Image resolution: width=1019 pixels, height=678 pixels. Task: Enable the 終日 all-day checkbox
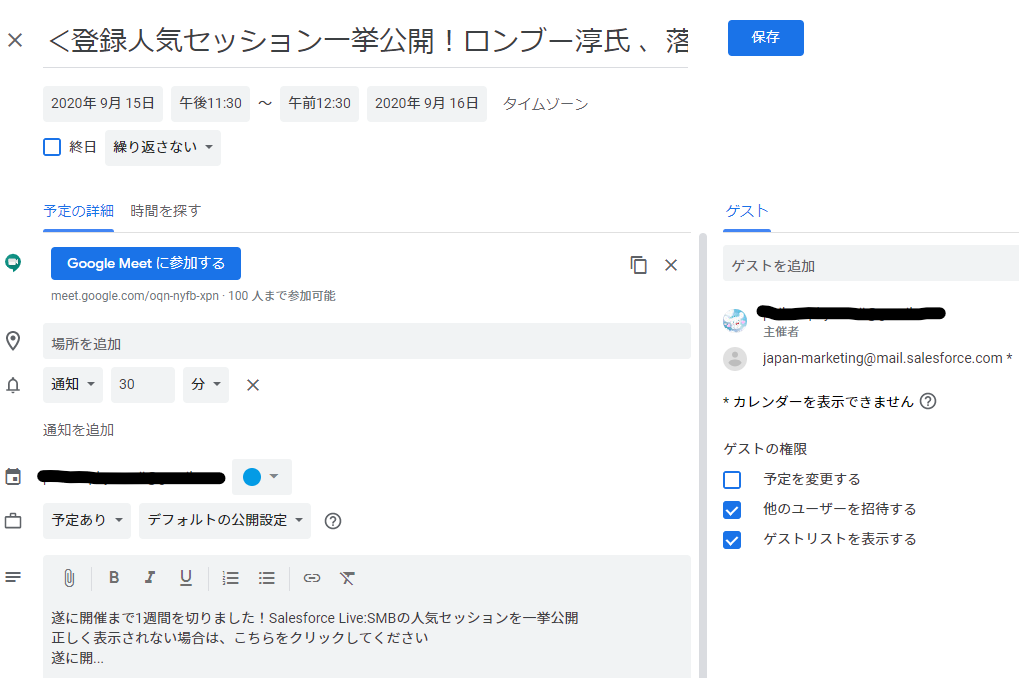[x=52, y=147]
